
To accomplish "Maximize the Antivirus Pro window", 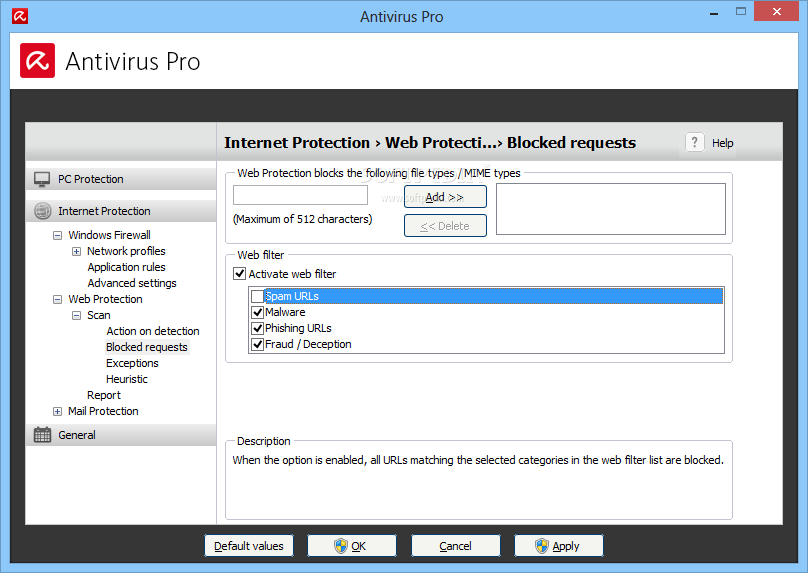I will (740, 11).
